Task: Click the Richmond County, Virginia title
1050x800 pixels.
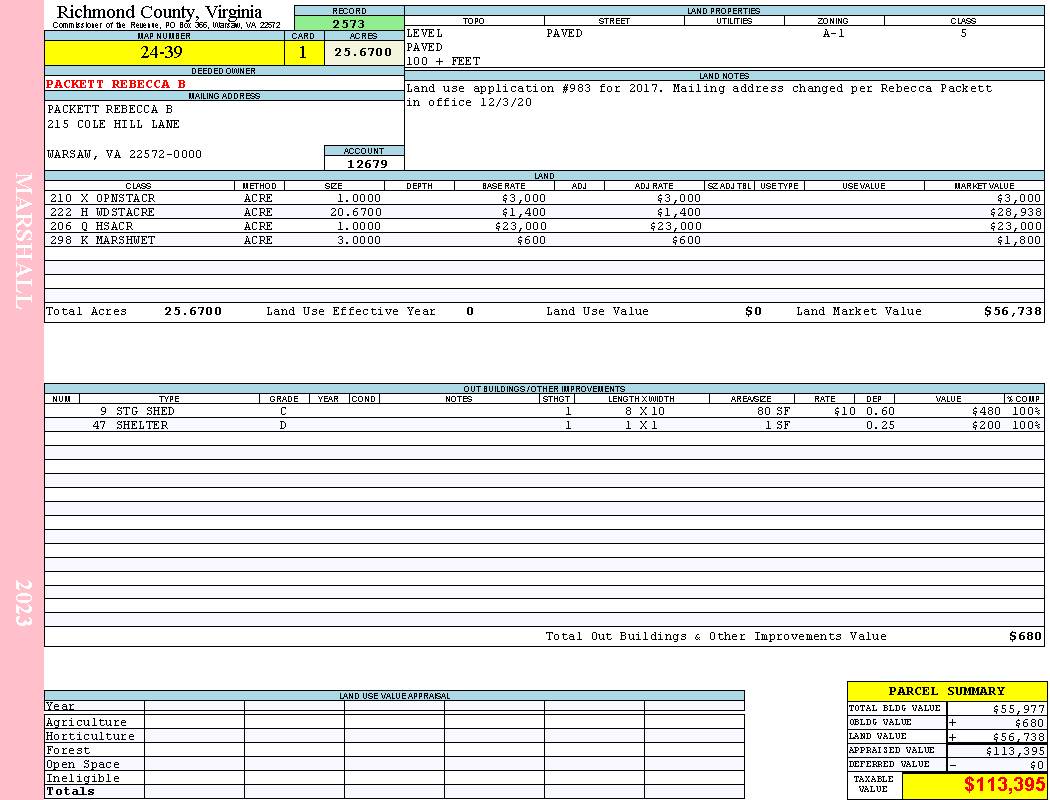Action: [159, 12]
